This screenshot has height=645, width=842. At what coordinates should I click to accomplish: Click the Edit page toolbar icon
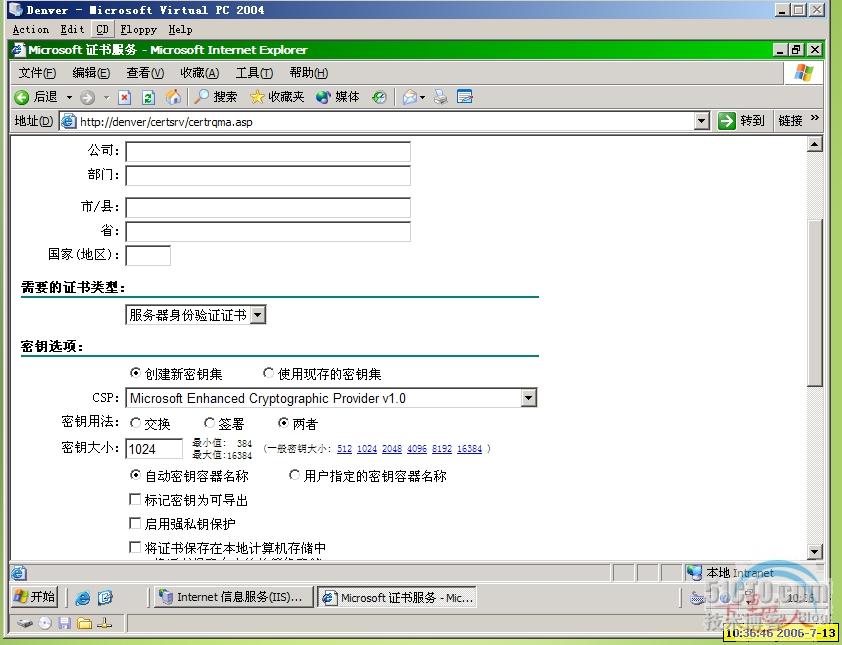(464, 97)
